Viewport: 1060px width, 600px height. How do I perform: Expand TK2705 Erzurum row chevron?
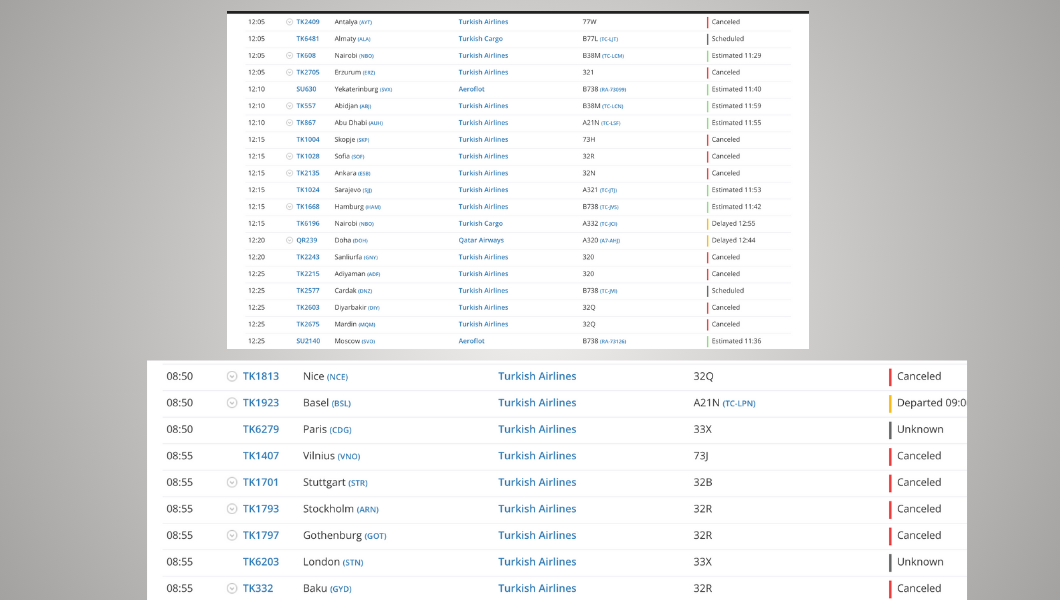289,72
